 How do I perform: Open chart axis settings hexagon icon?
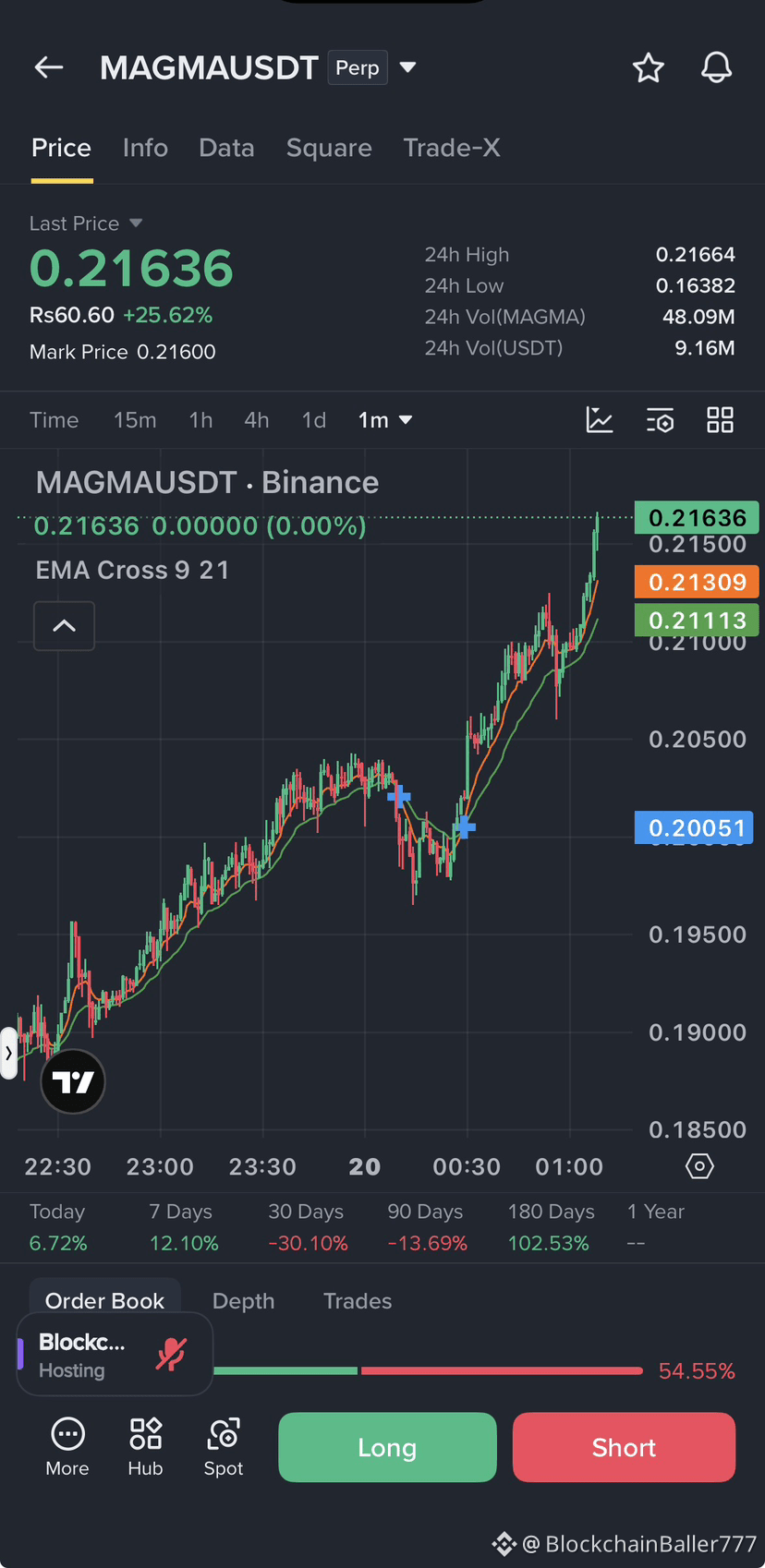pyautogui.click(x=699, y=1166)
